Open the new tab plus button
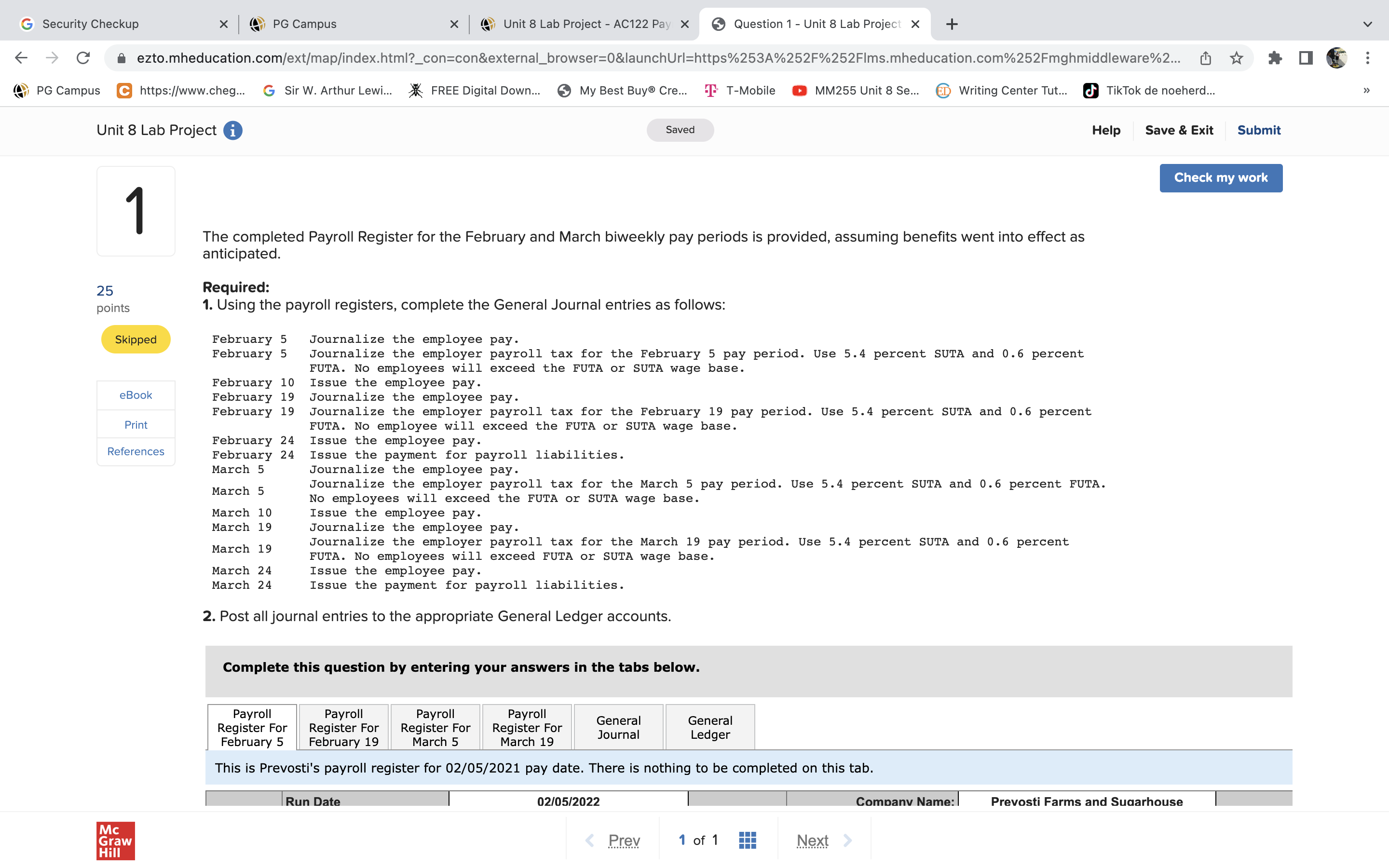Viewport: 1389px width, 868px height. coord(952,24)
